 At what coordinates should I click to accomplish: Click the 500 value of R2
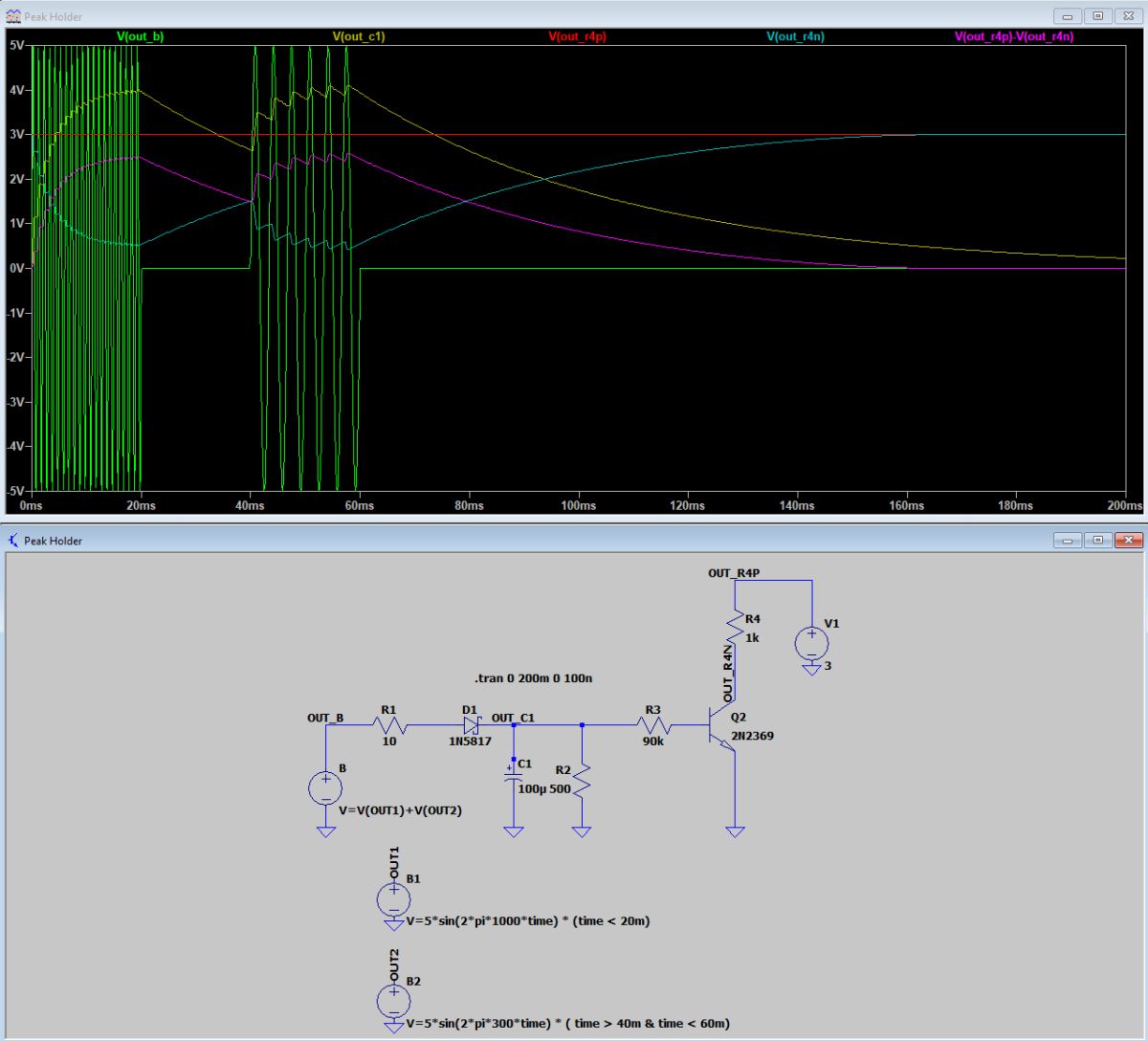point(560,789)
